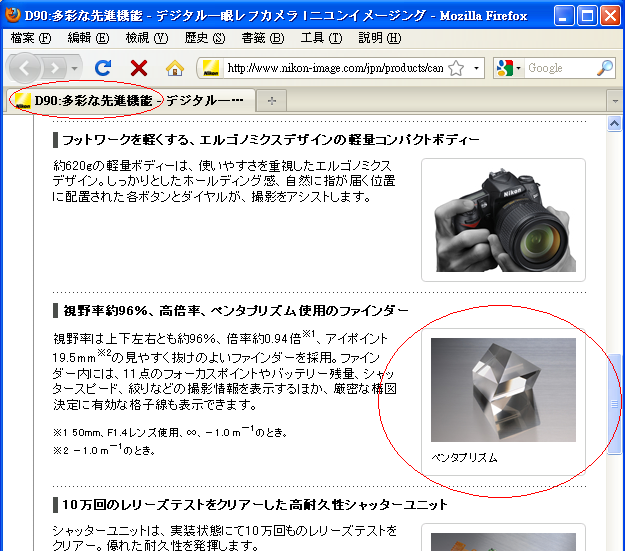Click the shutter unit image at page bottom
The height and width of the screenshot is (551, 625).
(503, 542)
